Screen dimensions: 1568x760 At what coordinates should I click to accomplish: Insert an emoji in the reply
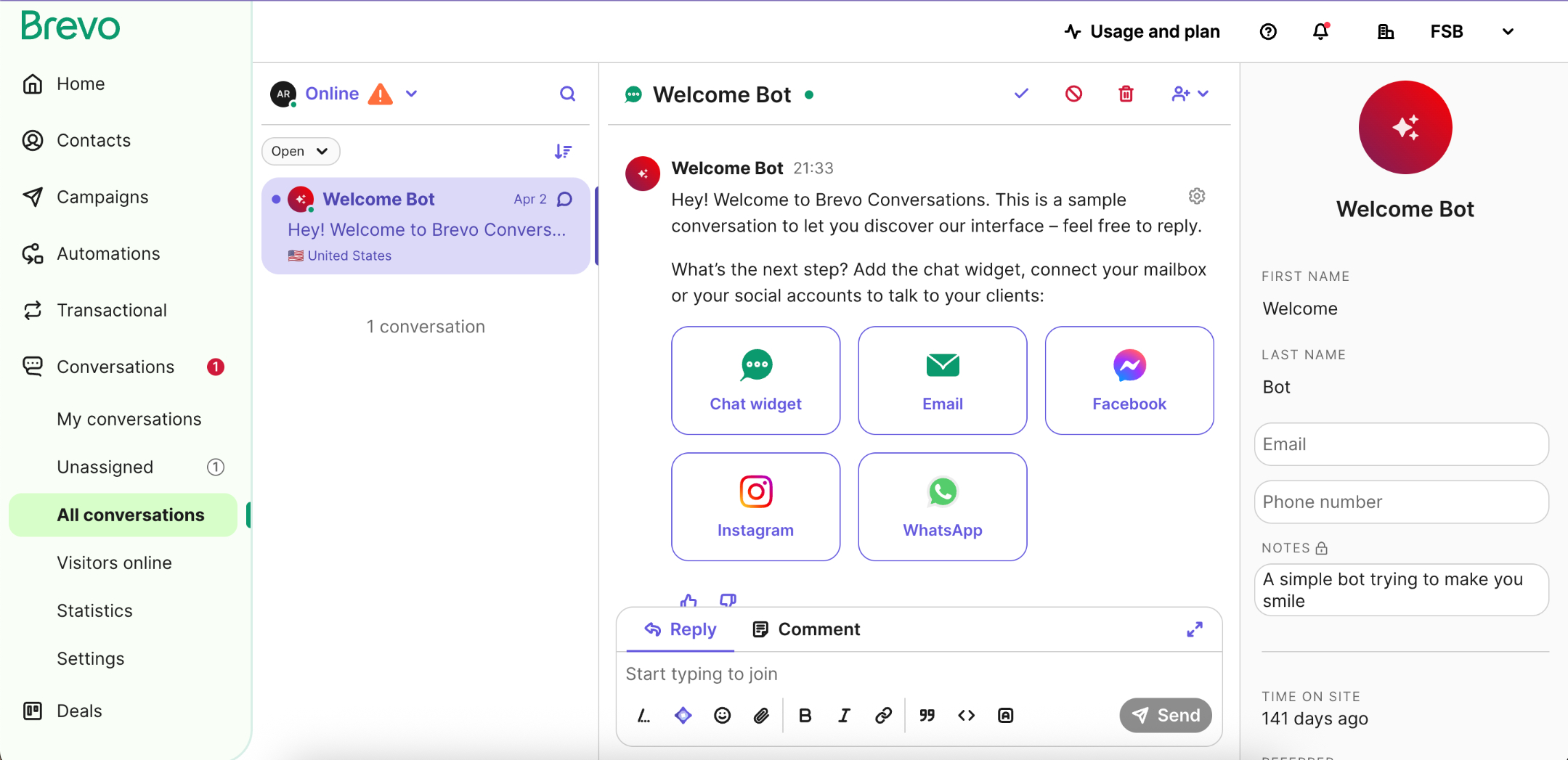coord(722,716)
